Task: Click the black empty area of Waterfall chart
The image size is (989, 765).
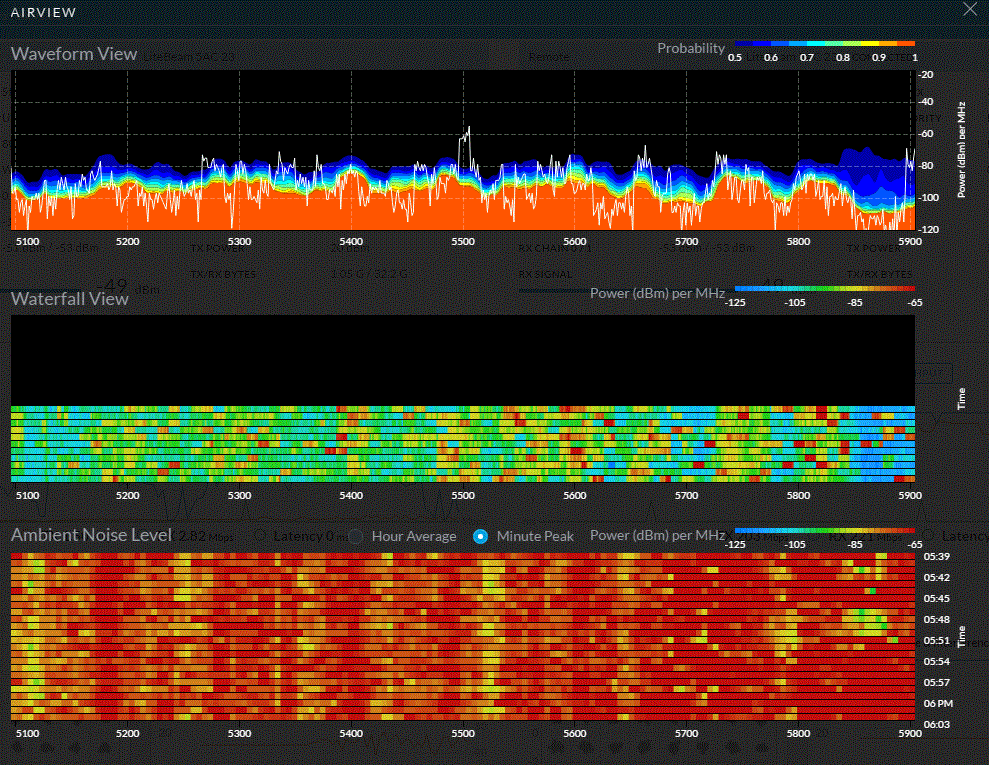Action: coord(462,360)
